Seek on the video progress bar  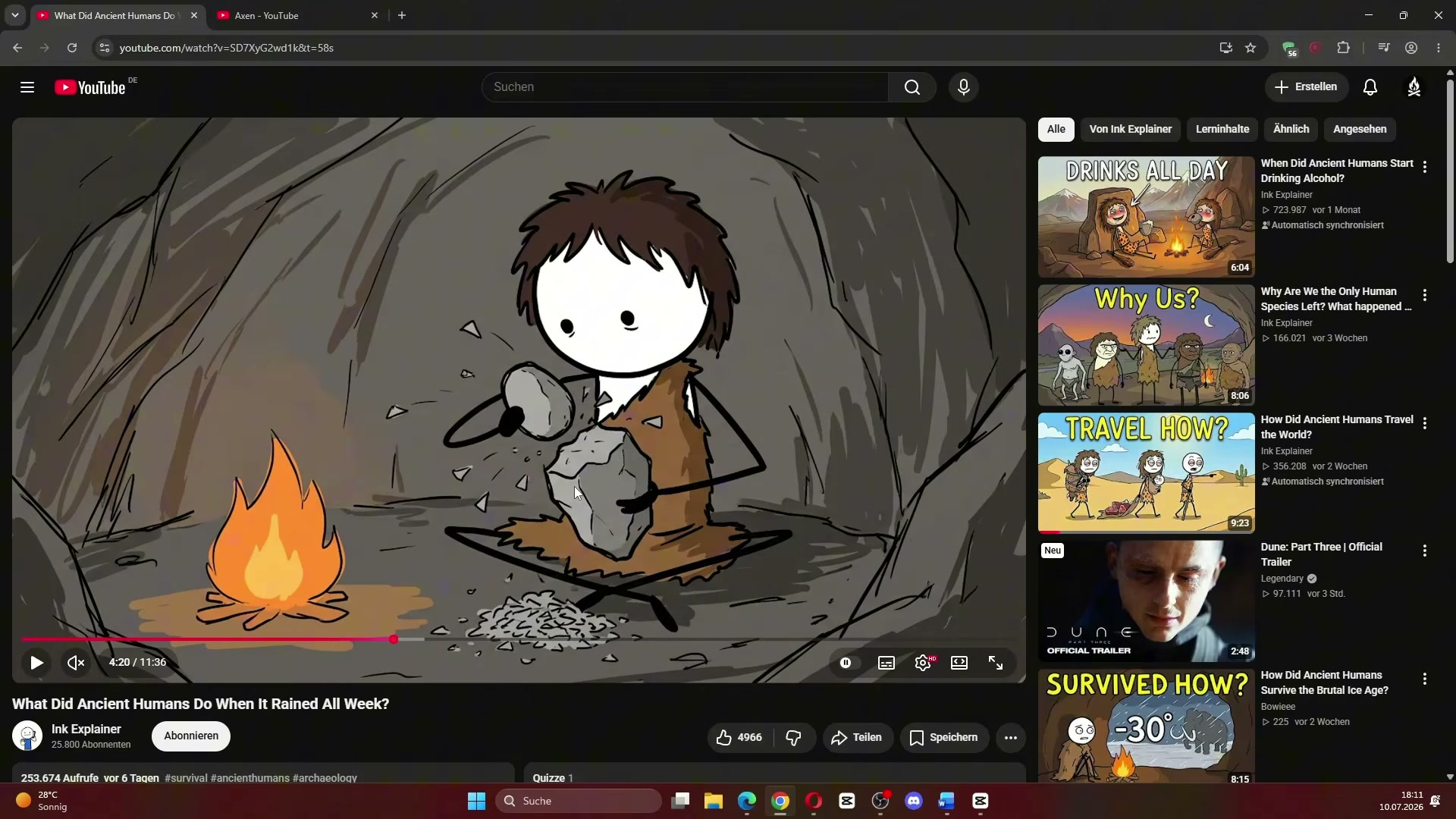[x=519, y=639]
